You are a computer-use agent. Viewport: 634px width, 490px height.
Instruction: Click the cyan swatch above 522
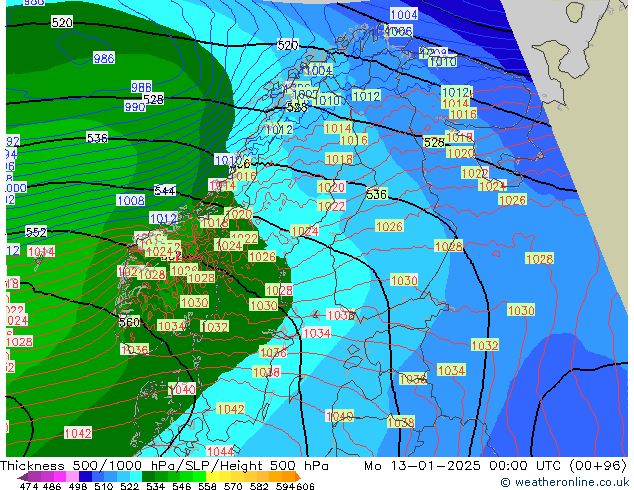point(136,476)
